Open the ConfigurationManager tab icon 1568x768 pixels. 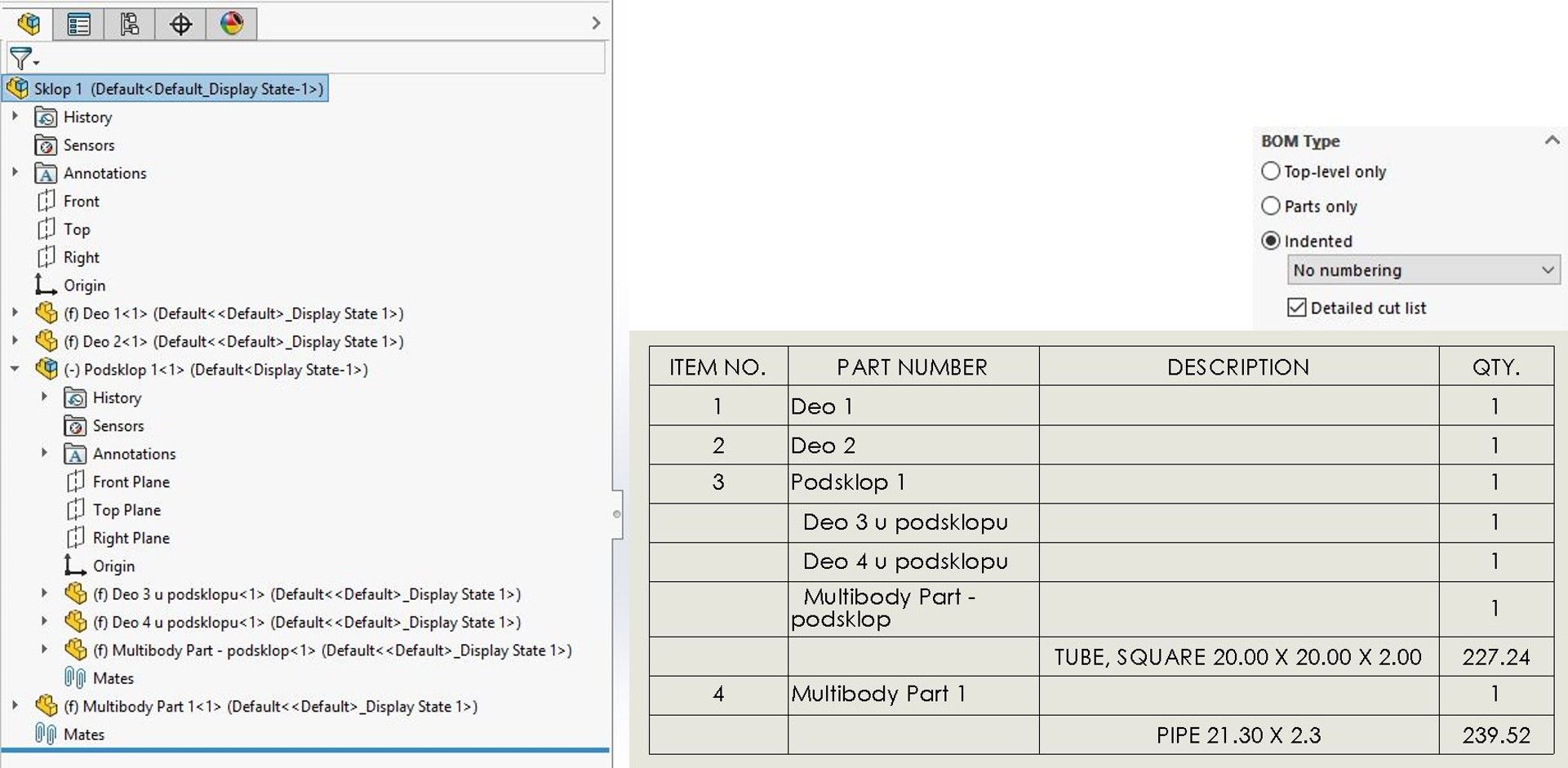129,24
